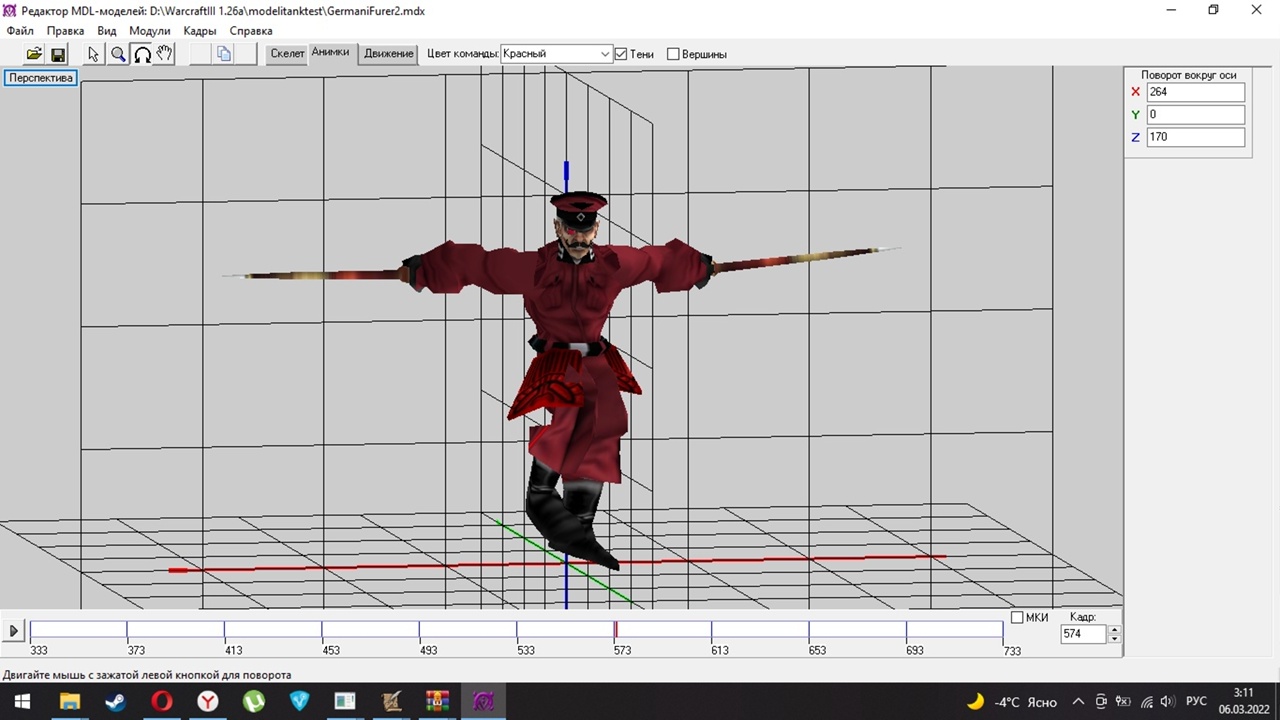1280x720 pixels.
Task: Click the X rotation input field
Action: (x=1195, y=92)
